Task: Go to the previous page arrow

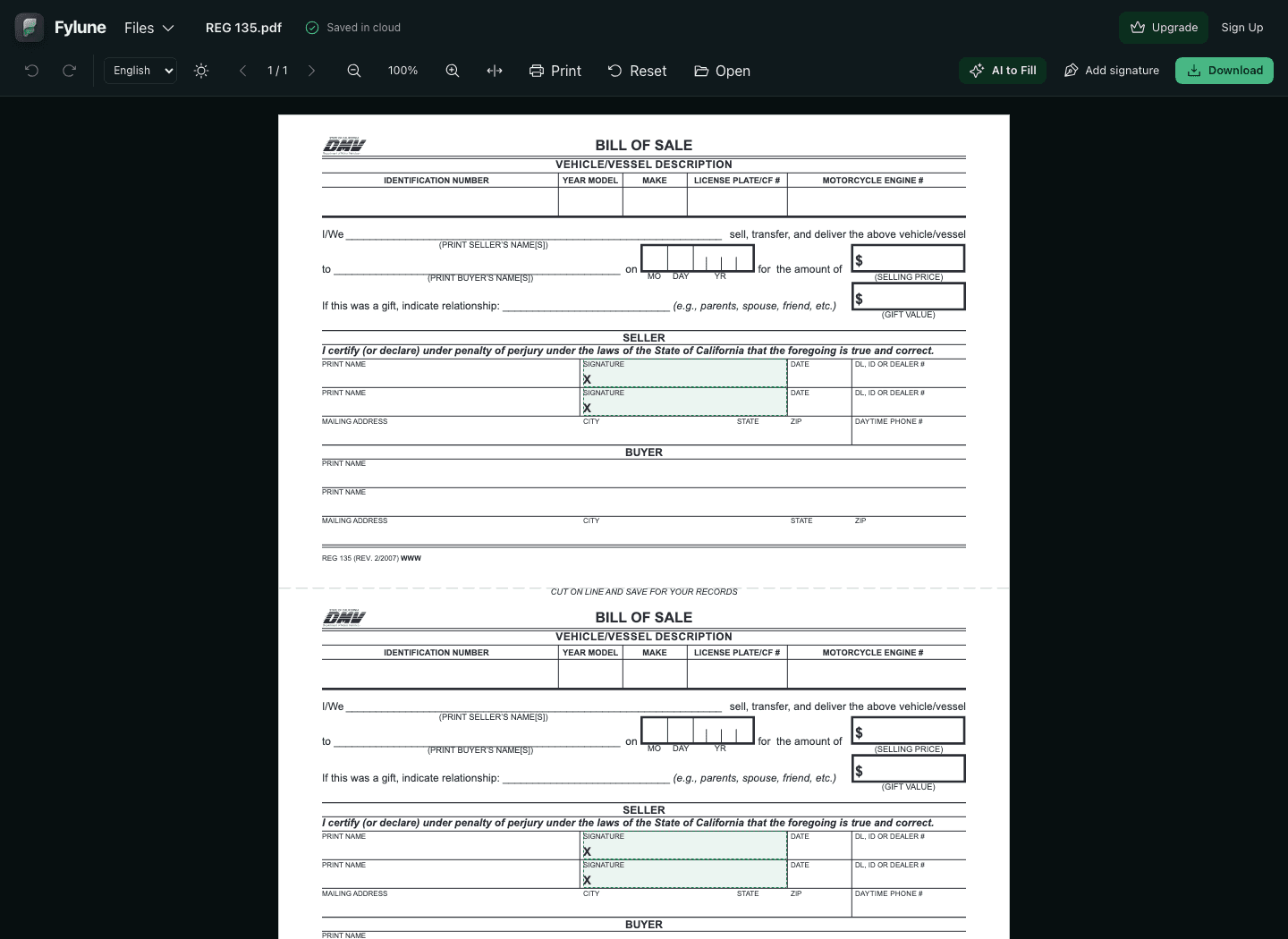Action: click(242, 71)
